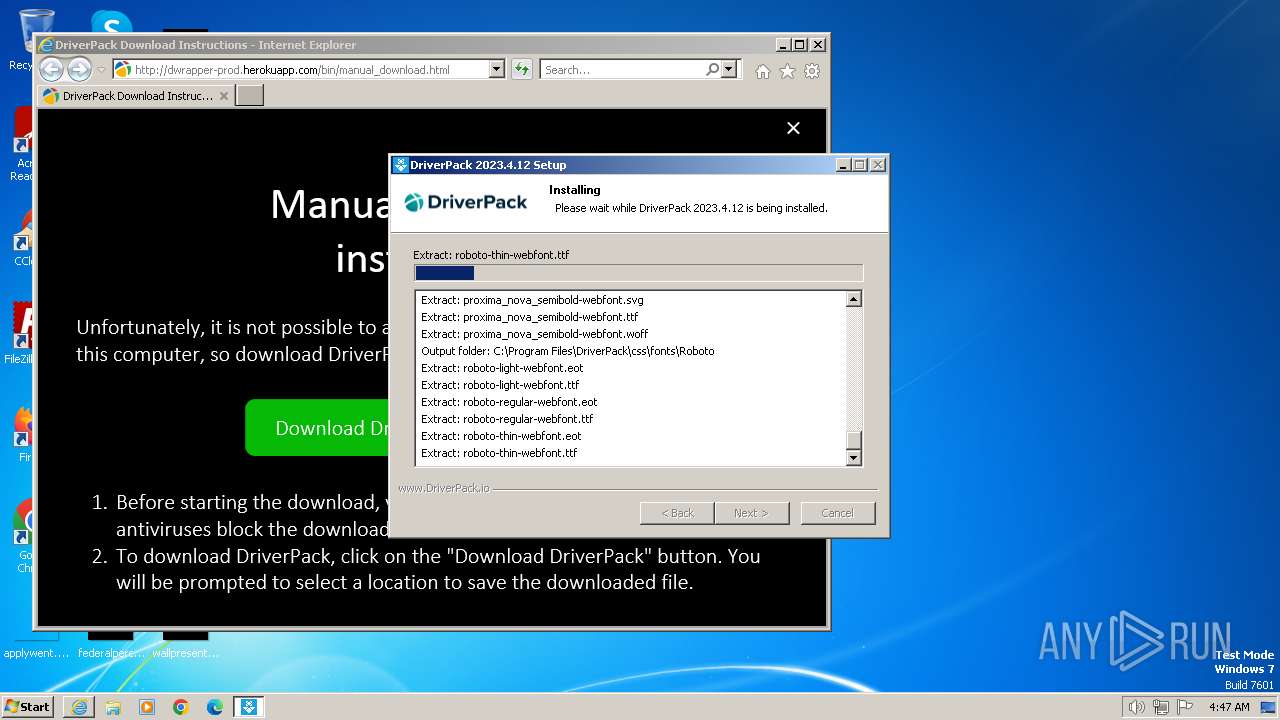
Task: Open Internet Explorer Tools gear
Action: coord(812,71)
